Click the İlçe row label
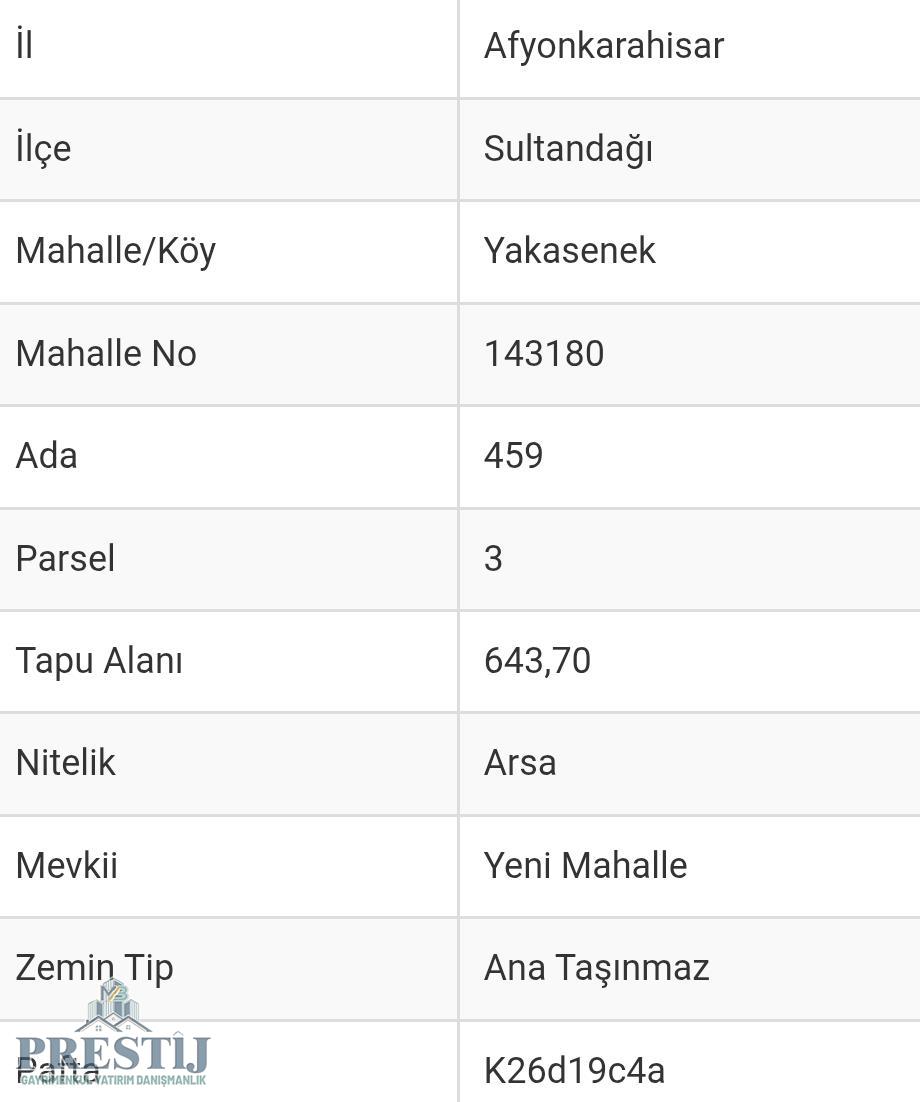Image resolution: width=920 pixels, height=1102 pixels. coord(44,149)
